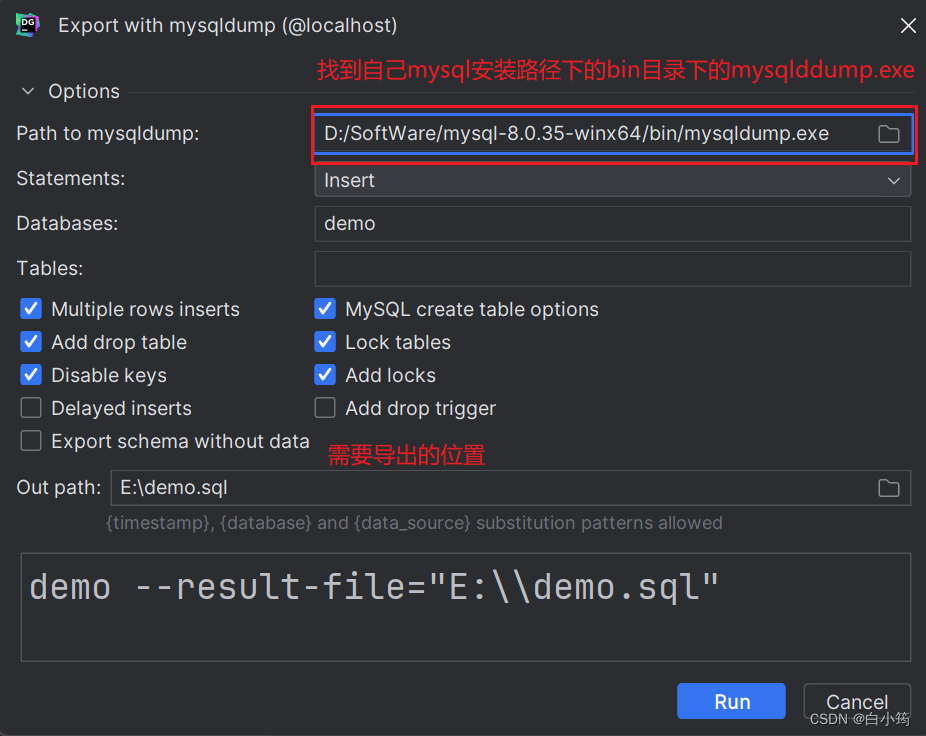
Task: Collapse the Options section chevron
Action: (28, 91)
